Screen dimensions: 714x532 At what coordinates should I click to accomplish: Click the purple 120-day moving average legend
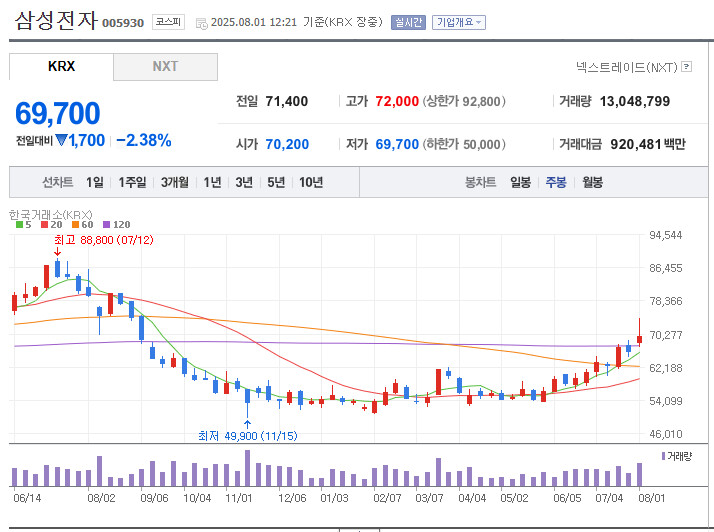coord(116,225)
